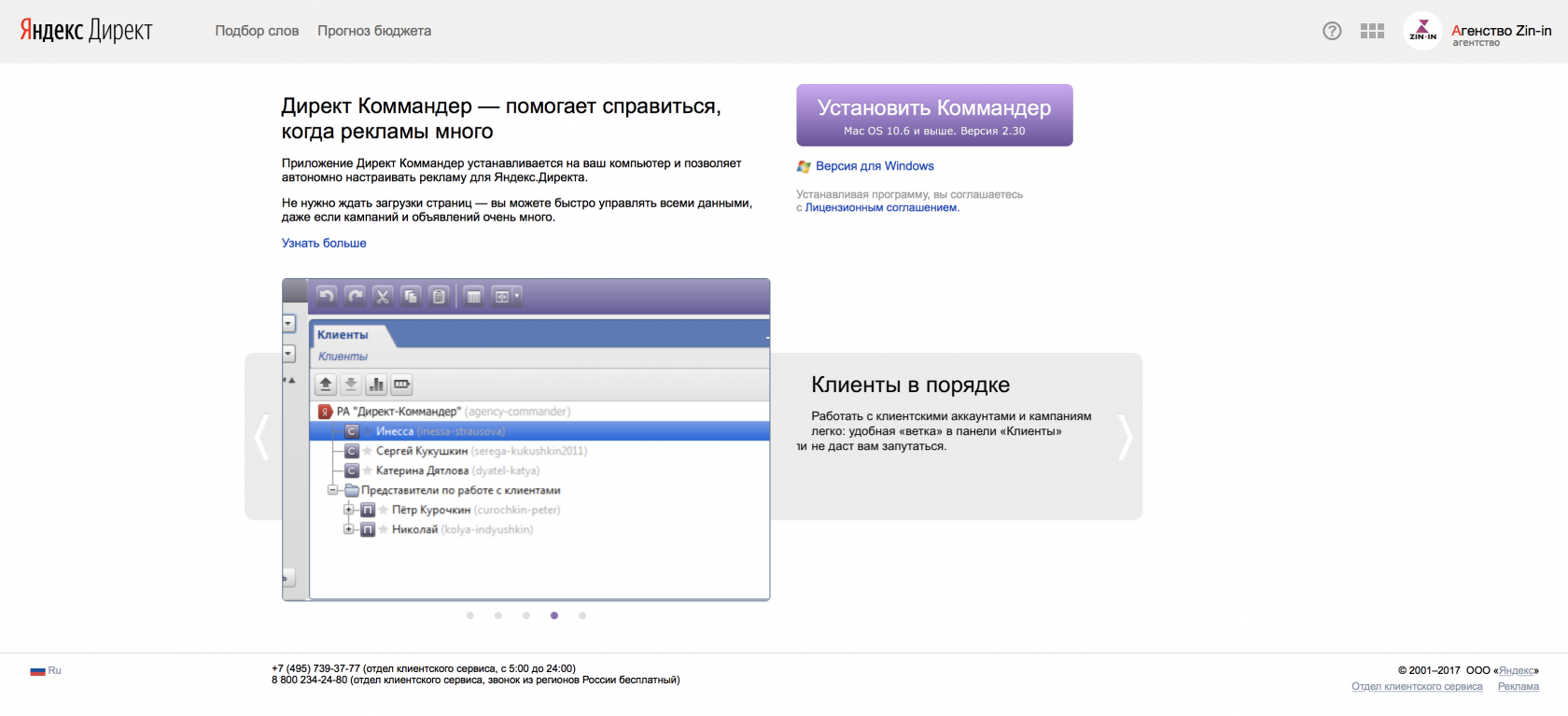Image resolution: width=1568 pixels, height=716 pixels.
Task: Switch language via the Ru flag link
Action: (x=46, y=670)
